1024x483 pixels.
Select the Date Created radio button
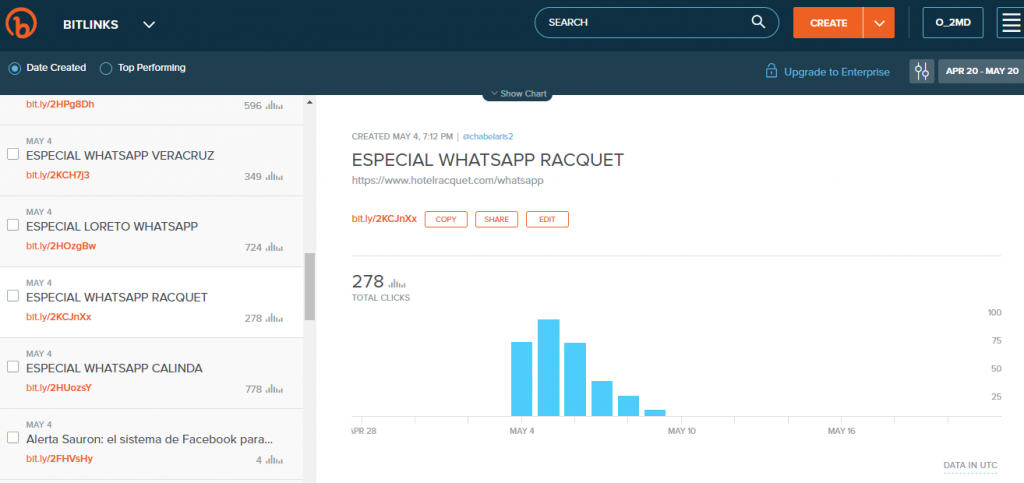tap(15, 68)
